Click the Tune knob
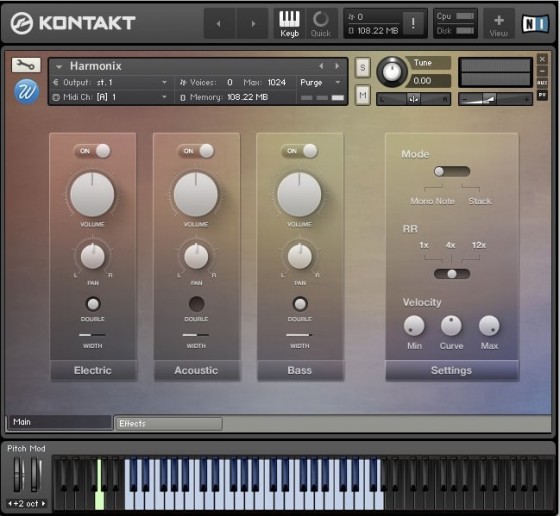 coord(392,72)
